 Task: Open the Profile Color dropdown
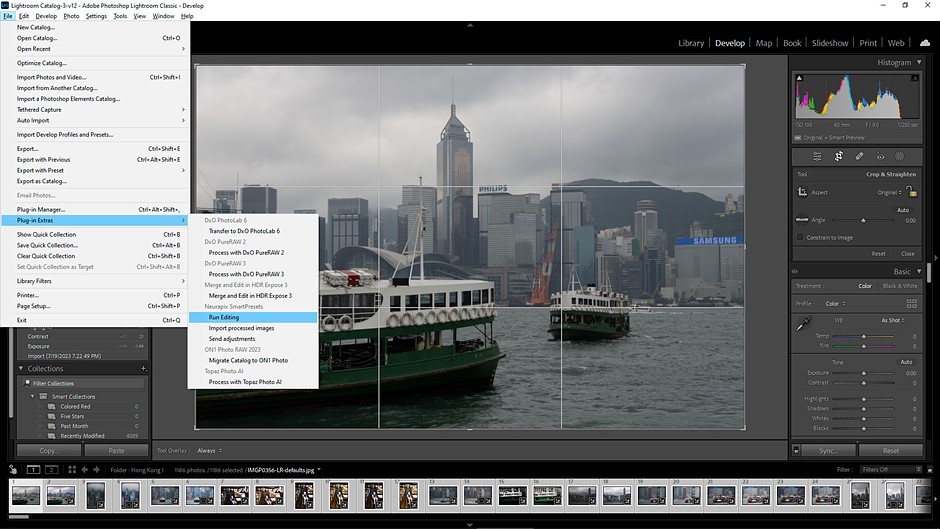pyautogui.click(x=836, y=303)
